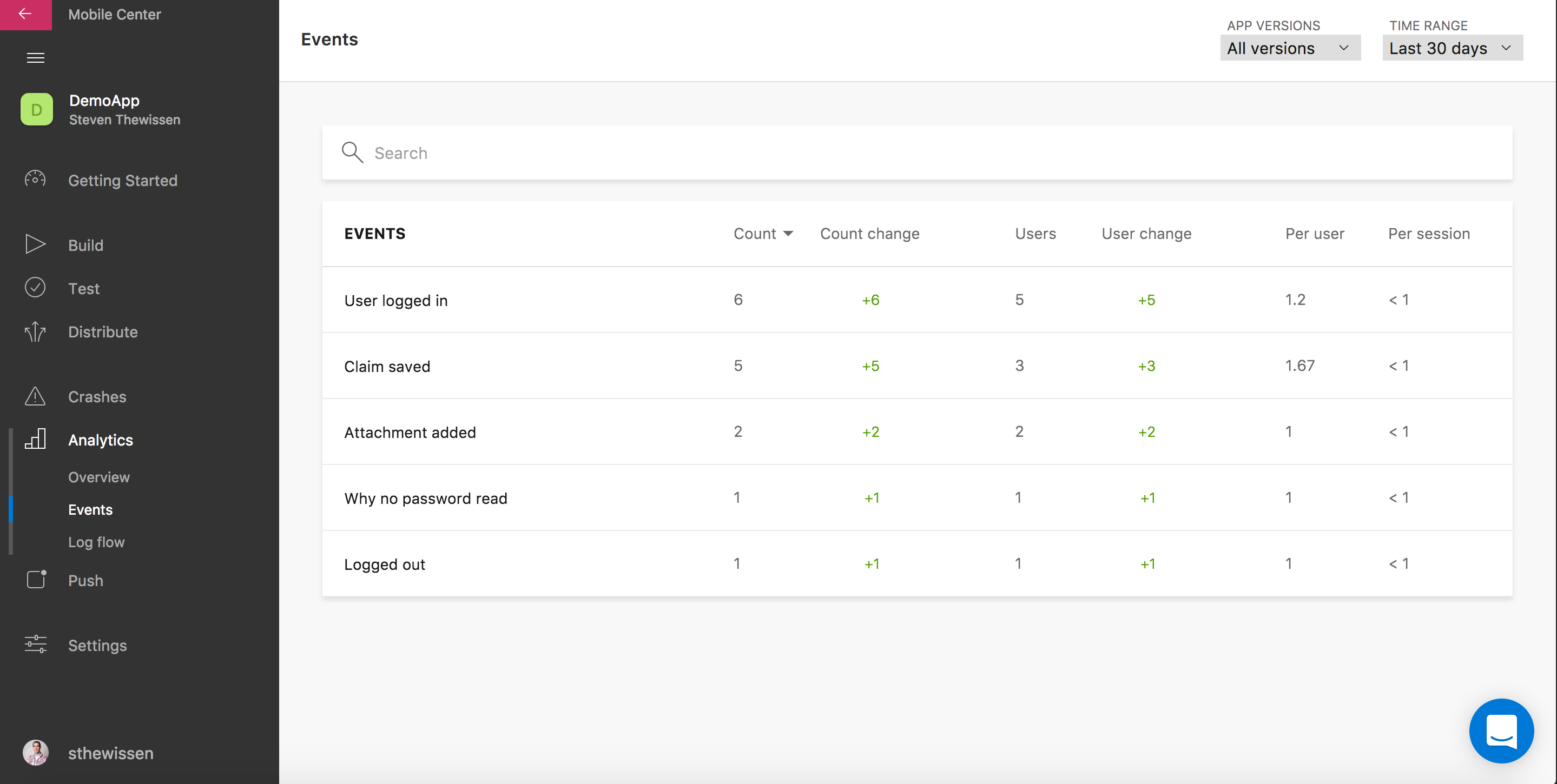The height and width of the screenshot is (784, 1557).
Task: Open the All versions dropdown
Action: [1290, 48]
